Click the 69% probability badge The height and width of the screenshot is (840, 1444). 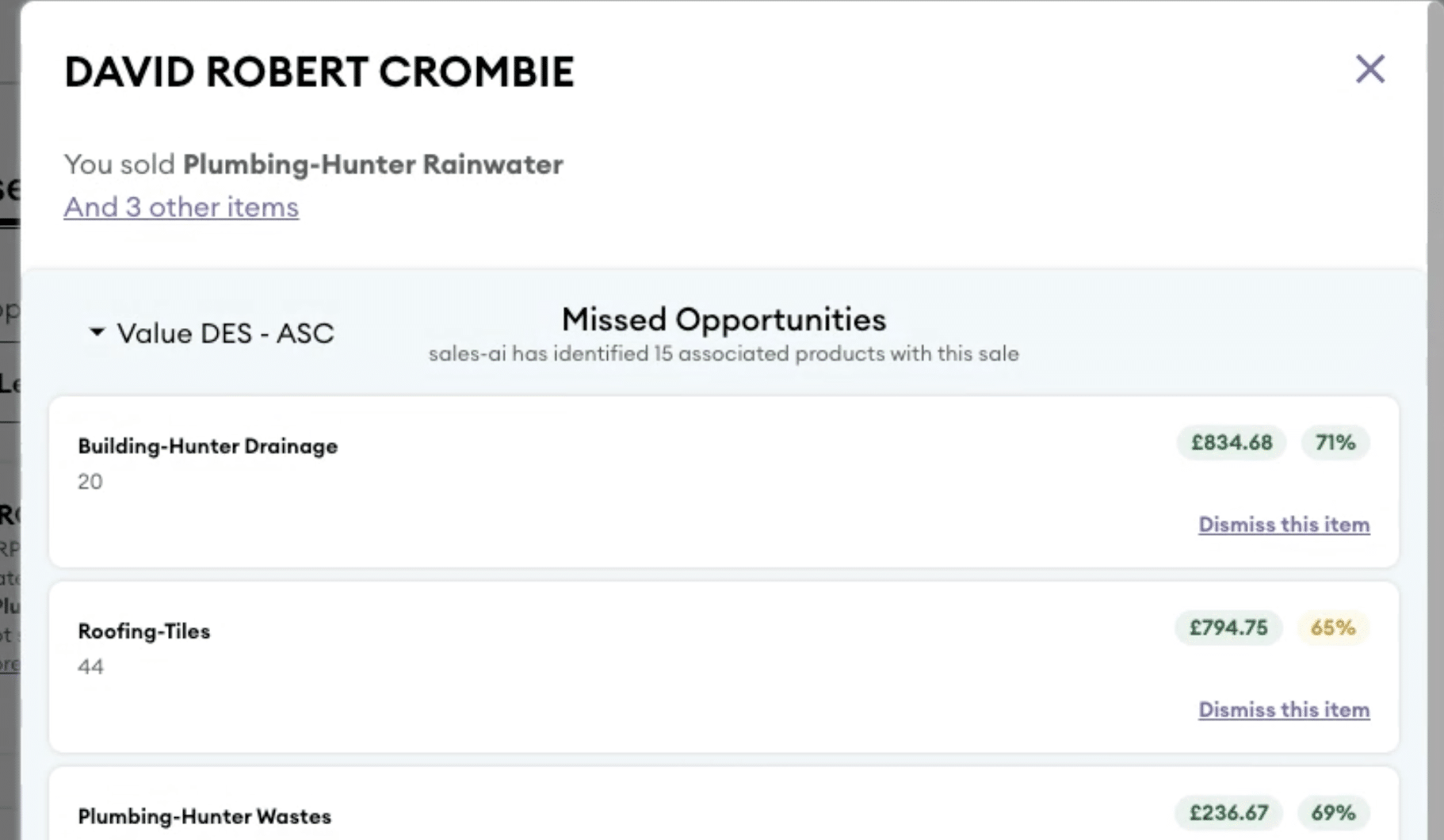click(x=1333, y=812)
